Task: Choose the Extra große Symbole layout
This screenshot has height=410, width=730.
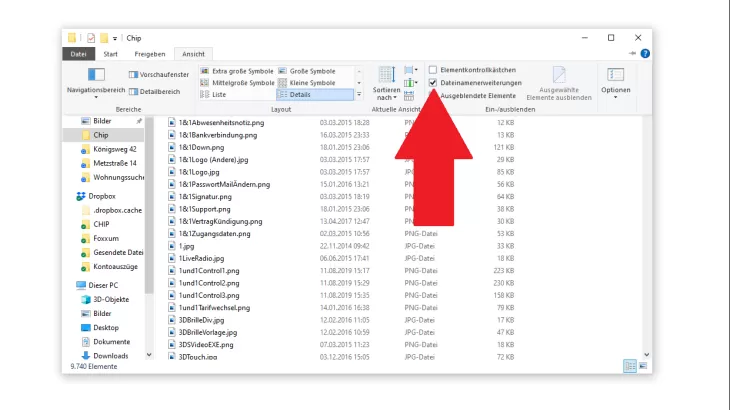Action: pos(236,71)
